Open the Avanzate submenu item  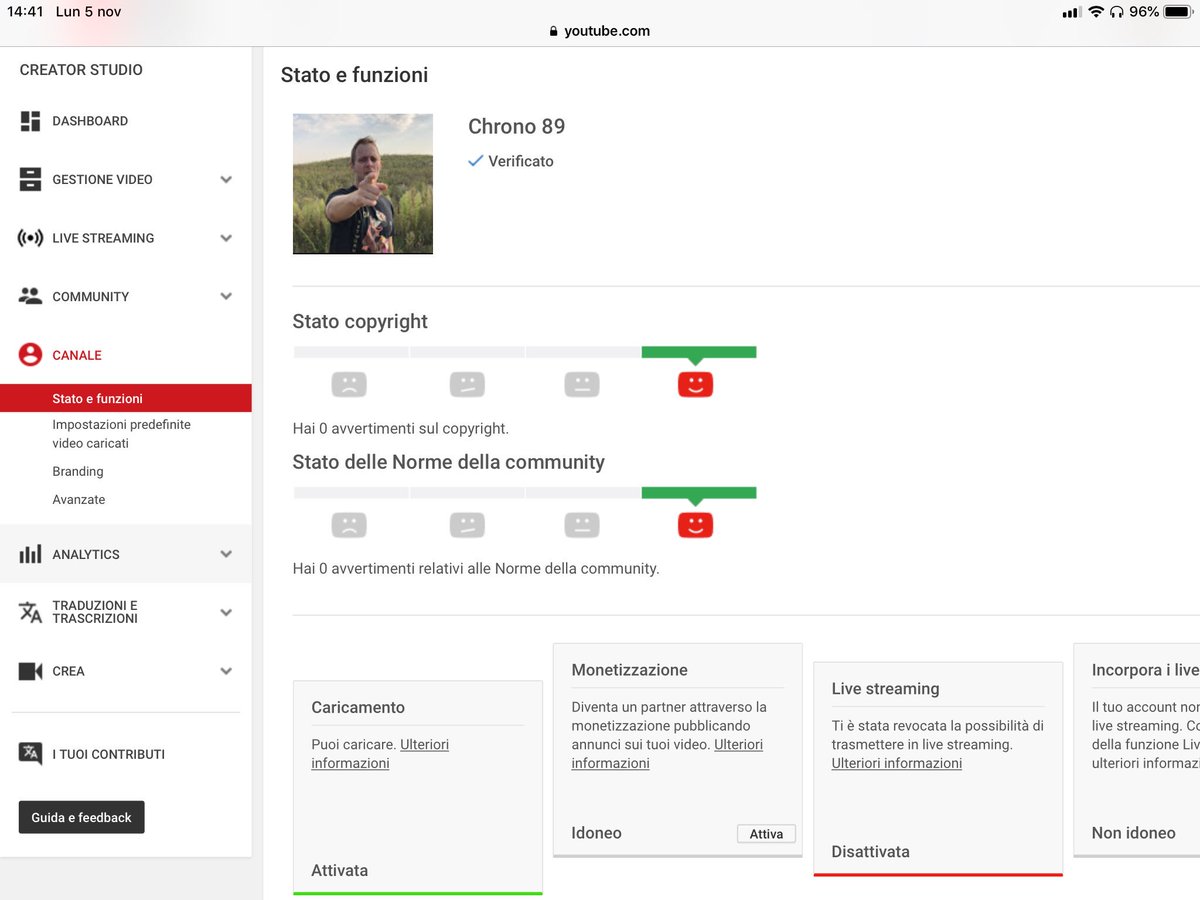coord(79,499)
